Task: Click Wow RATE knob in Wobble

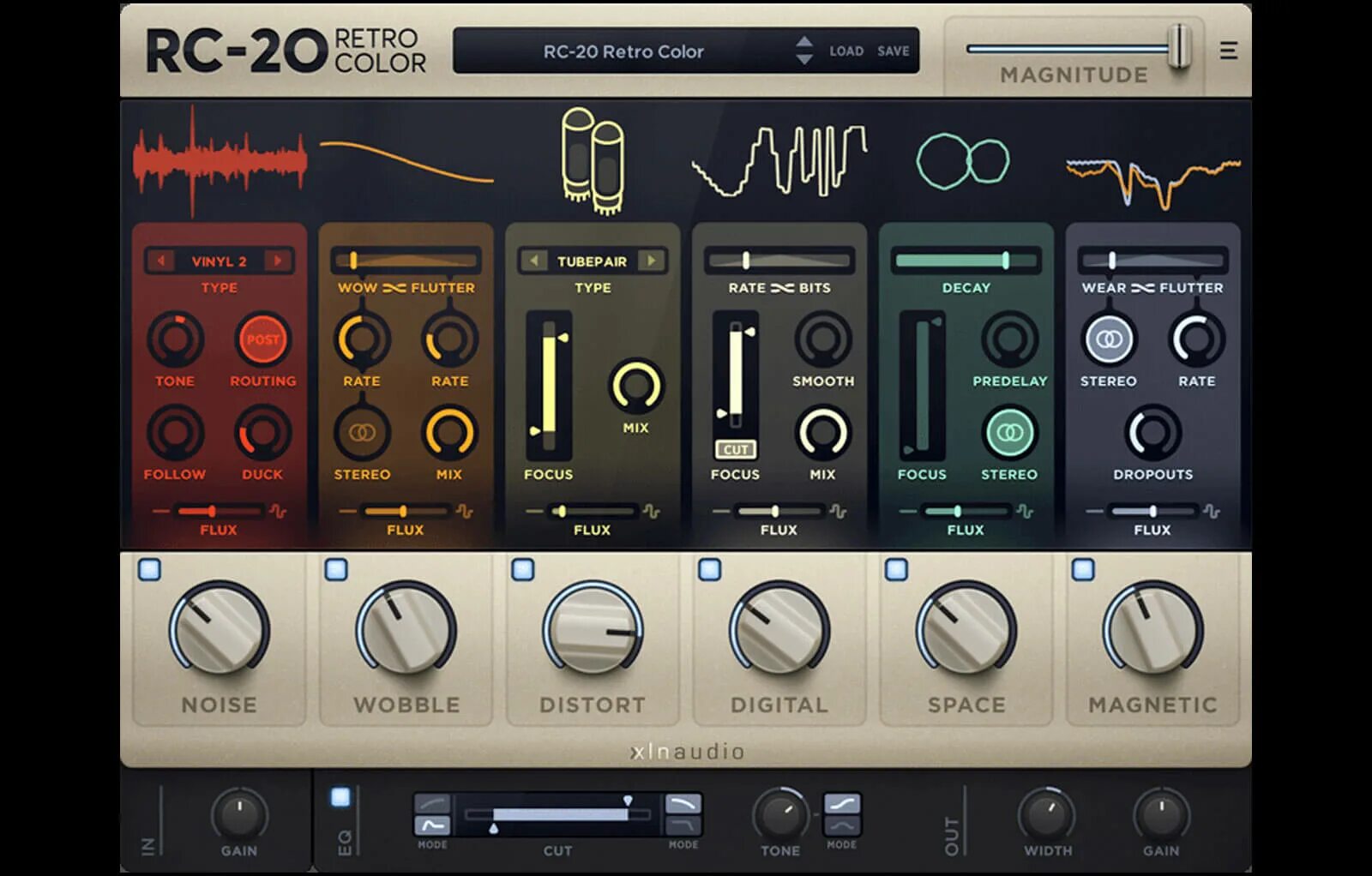Action: [x=362, y=339]
